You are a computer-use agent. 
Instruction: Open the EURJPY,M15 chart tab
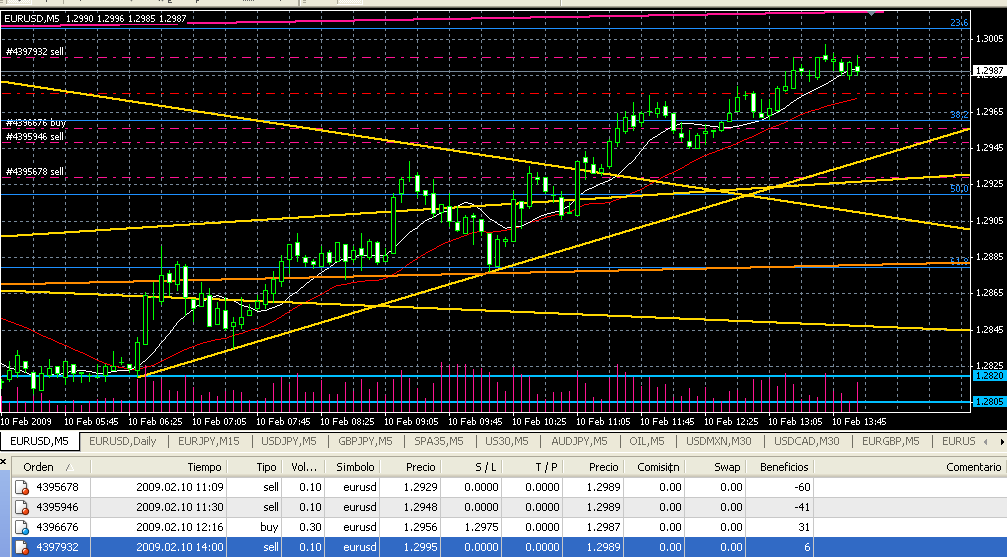[207, 441]
